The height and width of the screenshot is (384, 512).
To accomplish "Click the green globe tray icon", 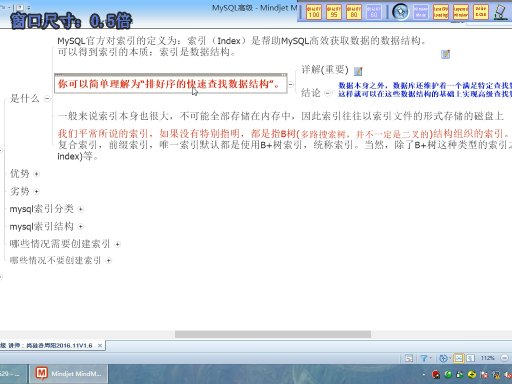I will click(x=448, y=375).
